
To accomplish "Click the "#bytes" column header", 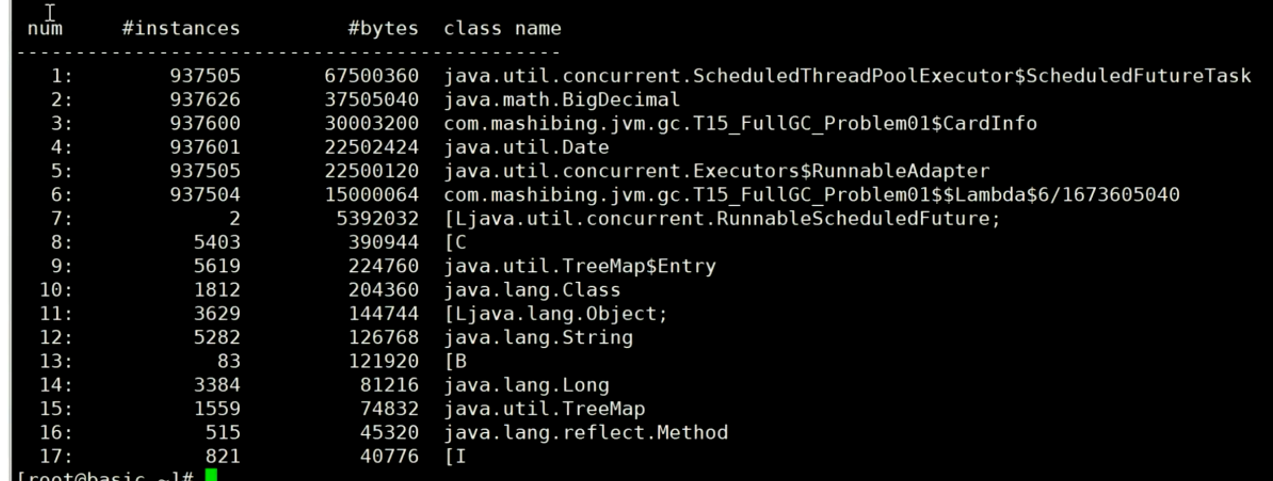I will point(383,29).
